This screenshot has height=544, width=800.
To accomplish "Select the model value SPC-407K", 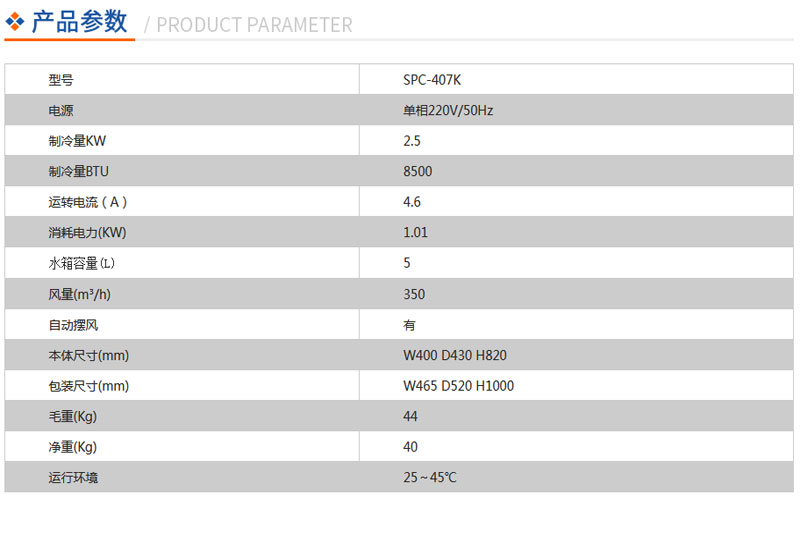I will click(x=432, y=80).
